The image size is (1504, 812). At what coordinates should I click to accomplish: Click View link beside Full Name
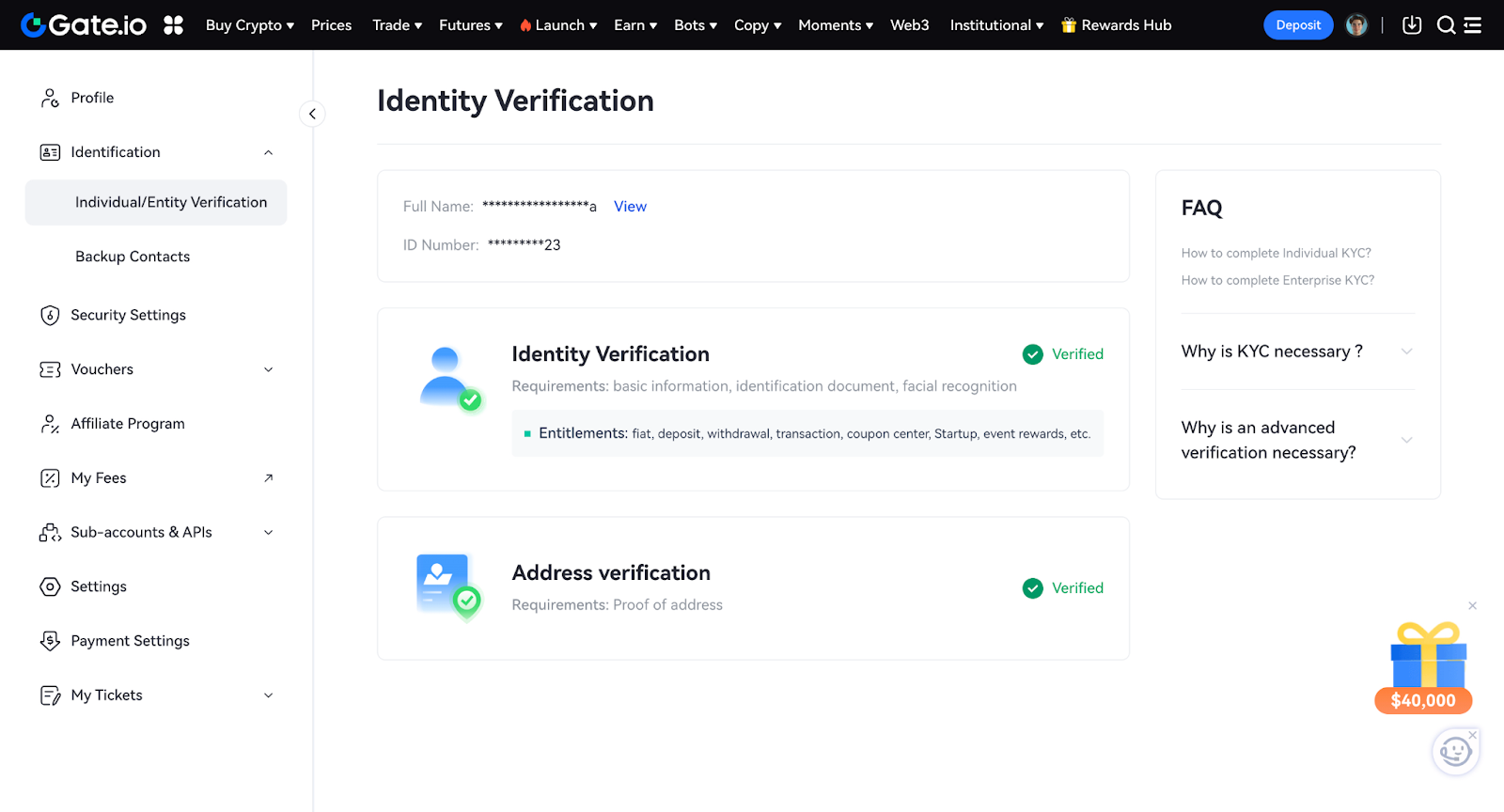[x=630, y=207]
